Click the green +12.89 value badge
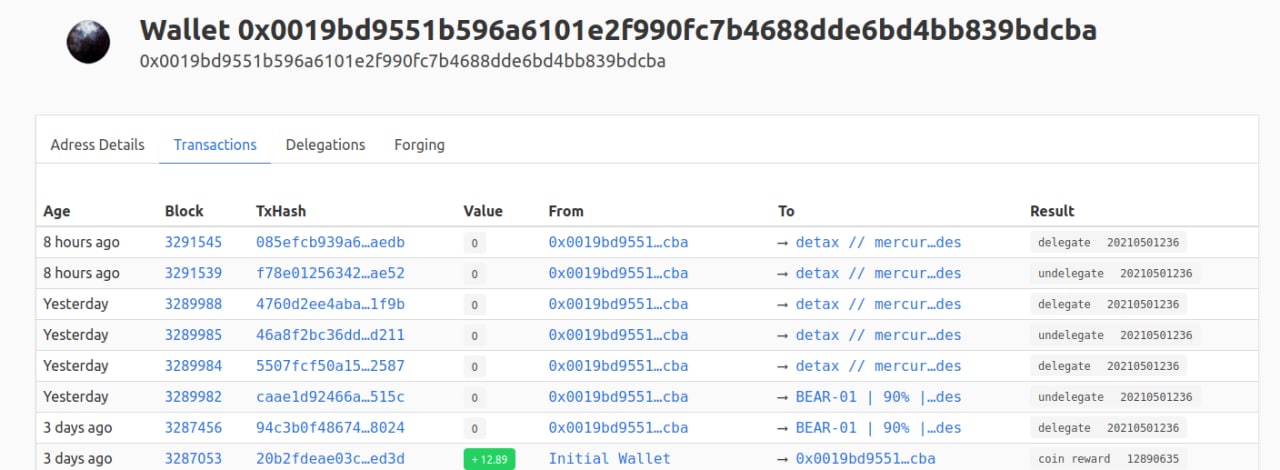 click(489, 459)
